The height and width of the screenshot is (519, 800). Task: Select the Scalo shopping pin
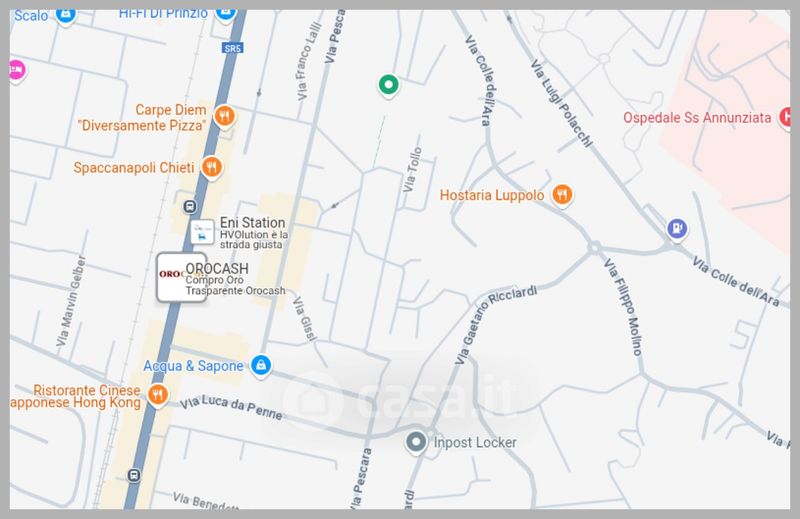tap(65, 15)
